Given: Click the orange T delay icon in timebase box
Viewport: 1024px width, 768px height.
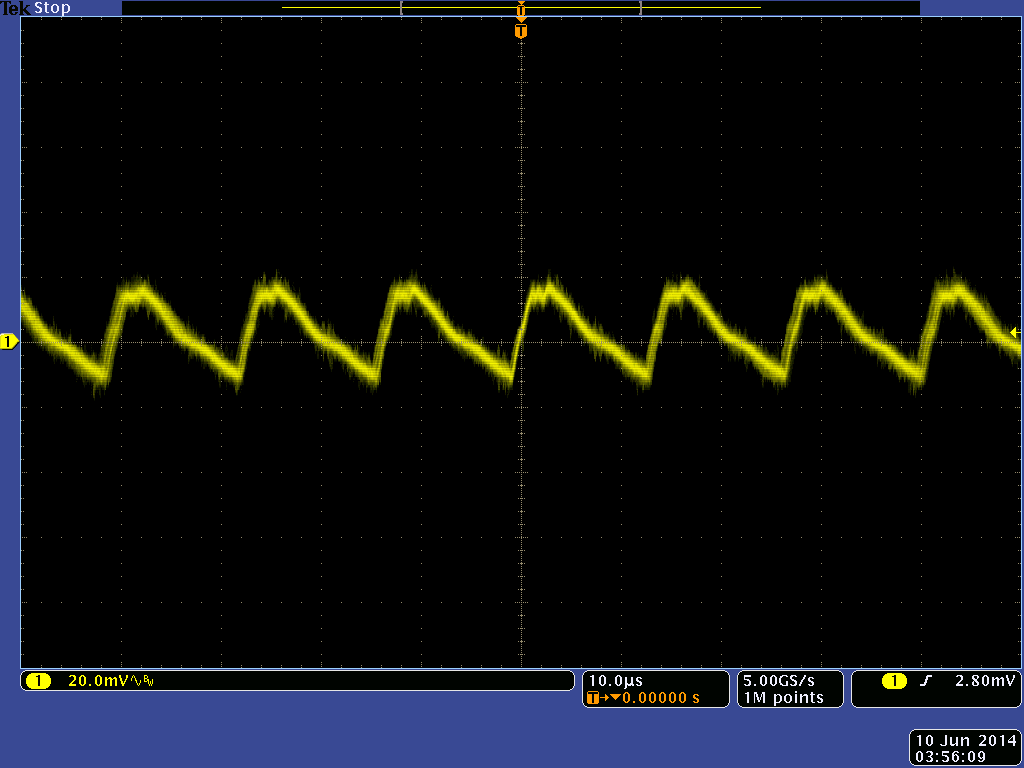Looking at the screenshot, I should (593, 698).
